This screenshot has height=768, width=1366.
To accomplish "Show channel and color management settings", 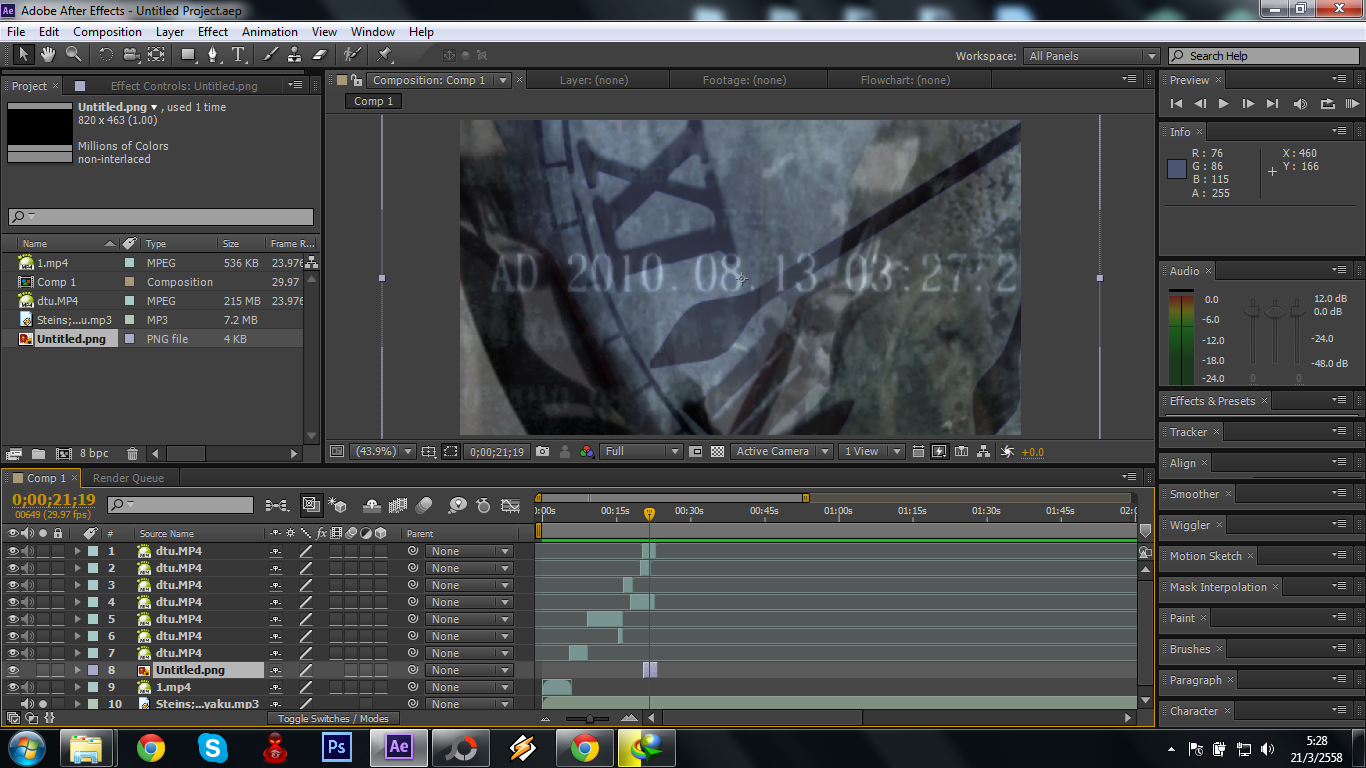I will coord(587,452).
